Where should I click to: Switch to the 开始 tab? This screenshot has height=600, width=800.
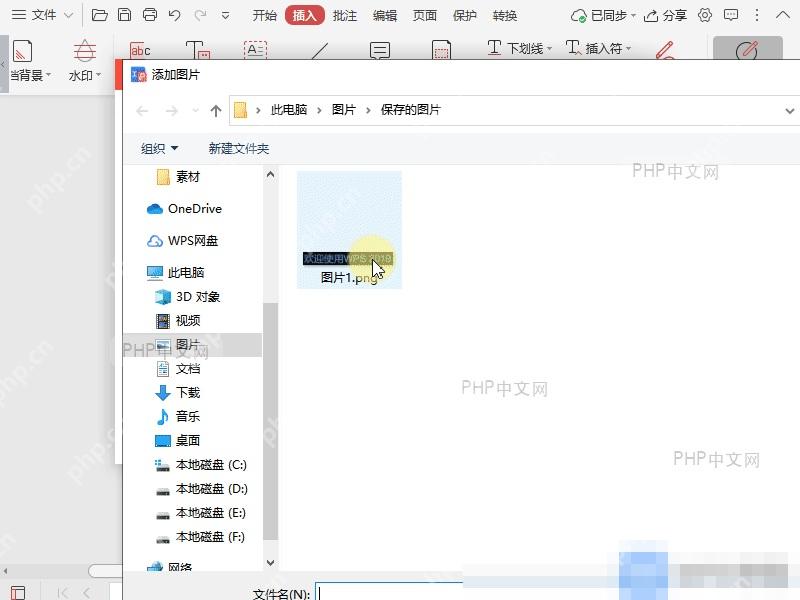[264, 15]
